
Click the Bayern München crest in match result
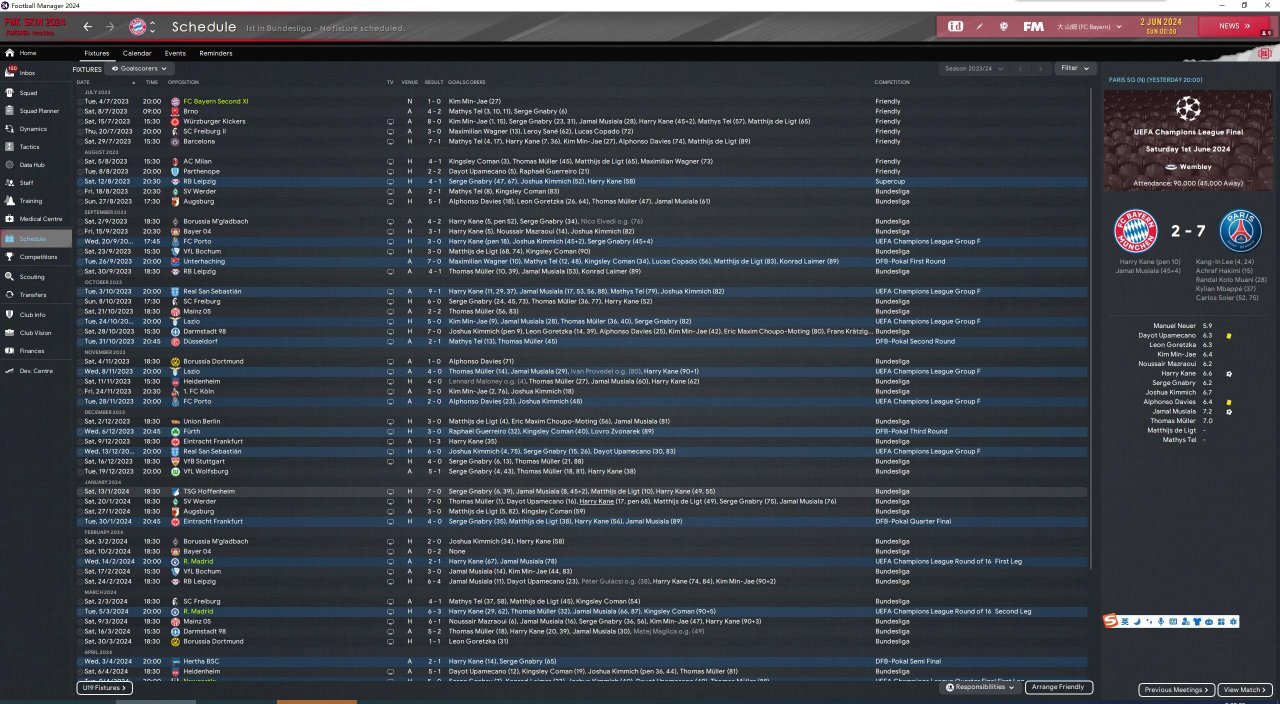1135,231
